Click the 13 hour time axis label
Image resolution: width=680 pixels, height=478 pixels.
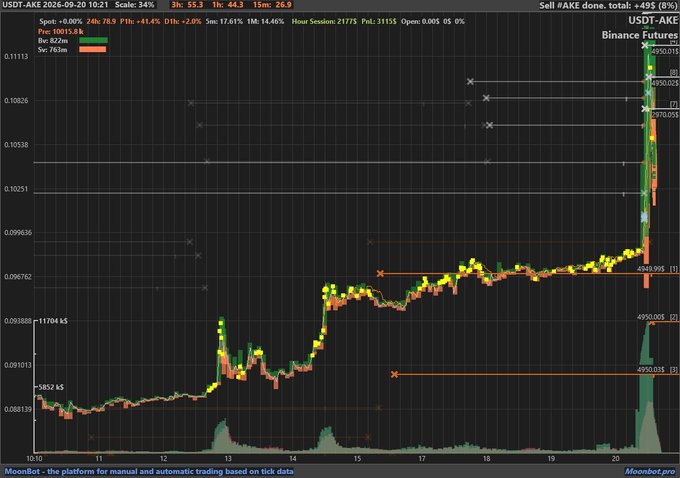pyautogui.click(x=228, y=458)
